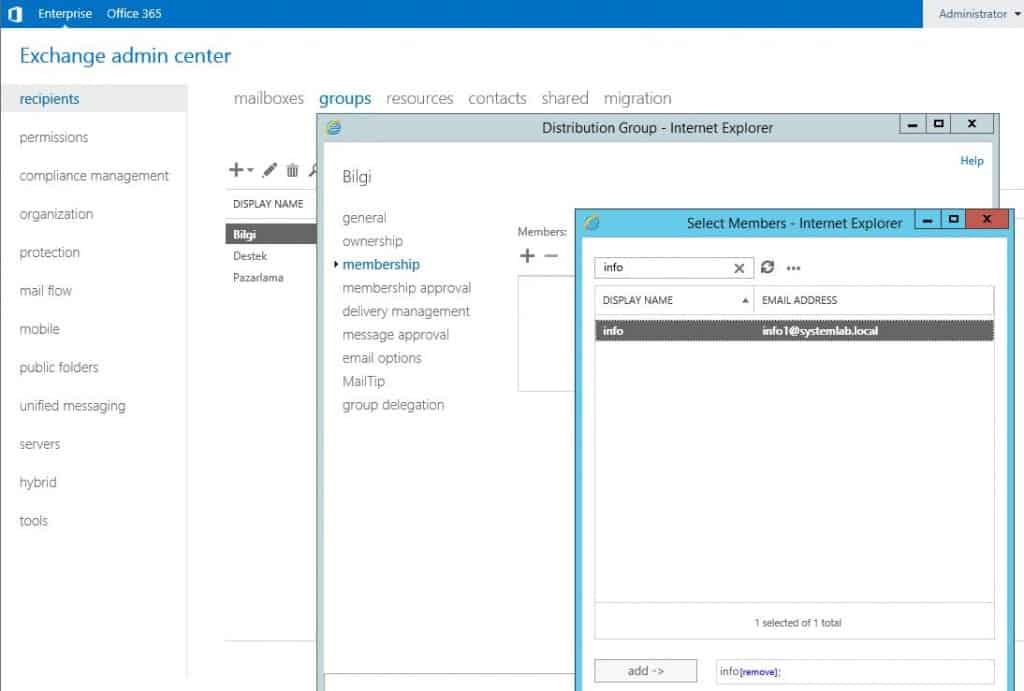The width and height of the screenshot is (1024, 691).
Task: Click the remove link next to info
Action: pos(758,672)
